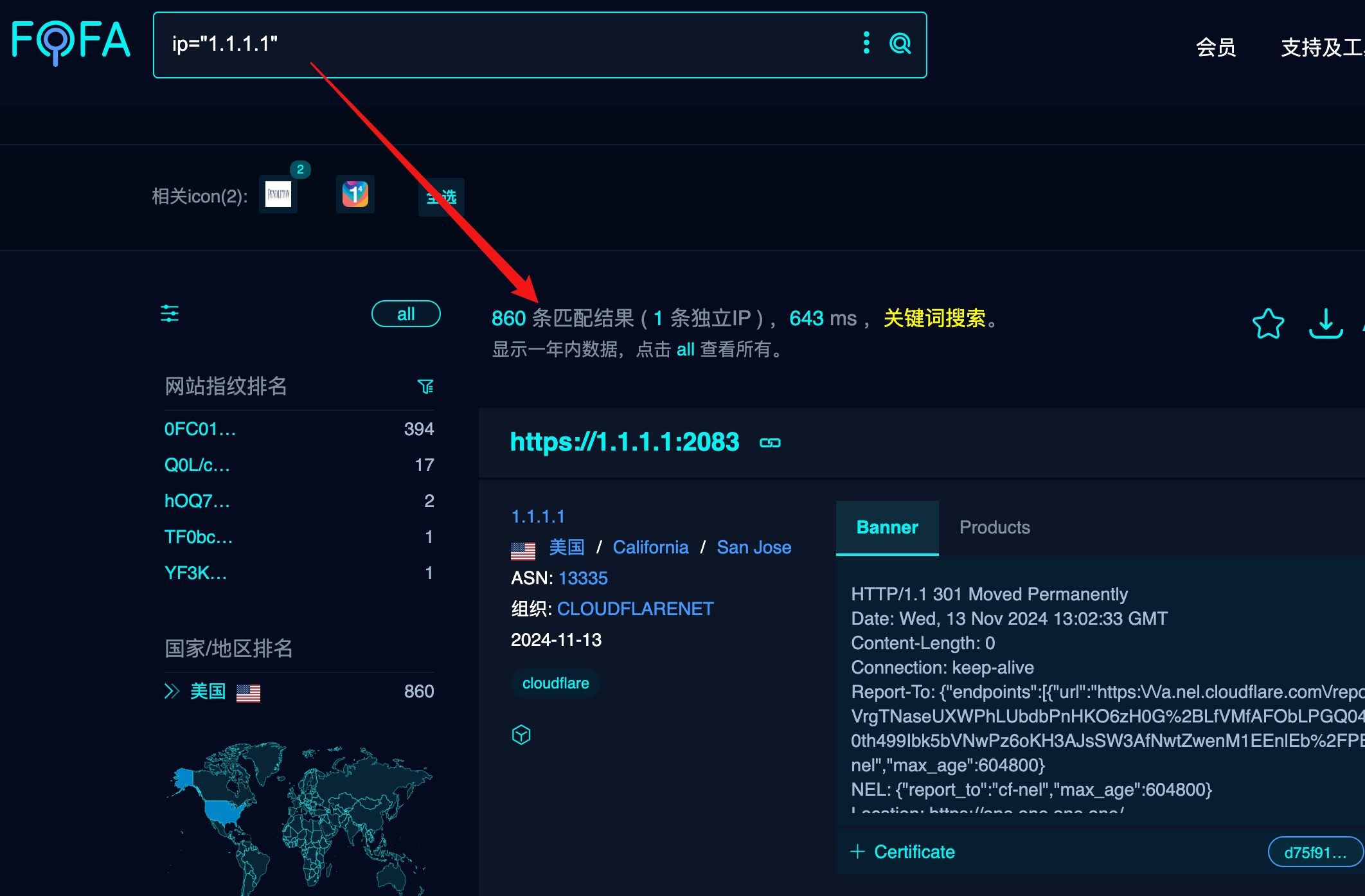Select the Banner tab
The image size is (1365, 896).
pos(887,527)
